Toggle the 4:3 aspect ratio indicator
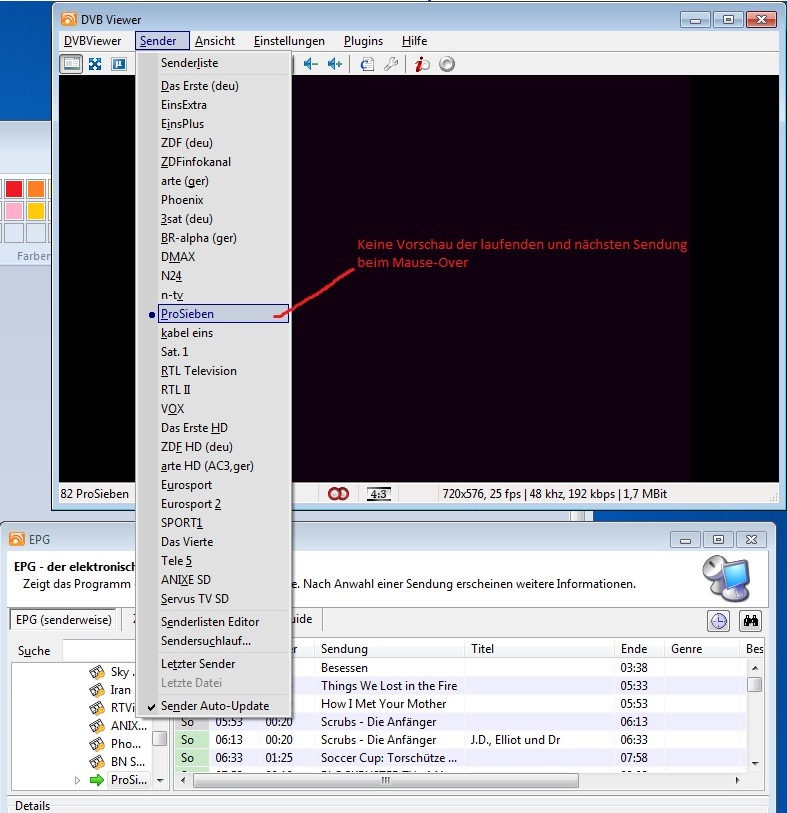The width and height of the screenshot is (787, 813). click(379, 494)
